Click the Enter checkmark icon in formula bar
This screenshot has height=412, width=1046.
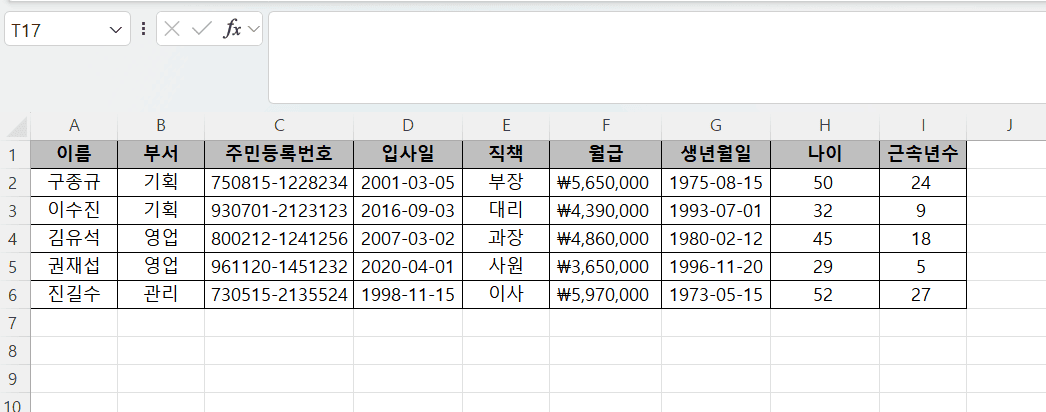(x=202, y=29)
